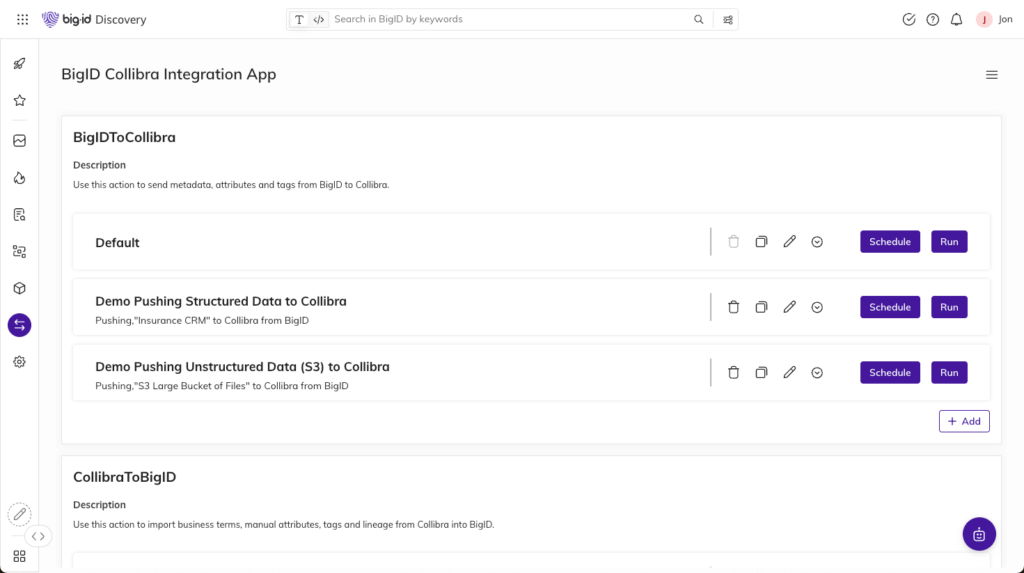Screen dimensions: 1024x573
Task: Toggle code query mode in search bar
Action: point(318,19)
